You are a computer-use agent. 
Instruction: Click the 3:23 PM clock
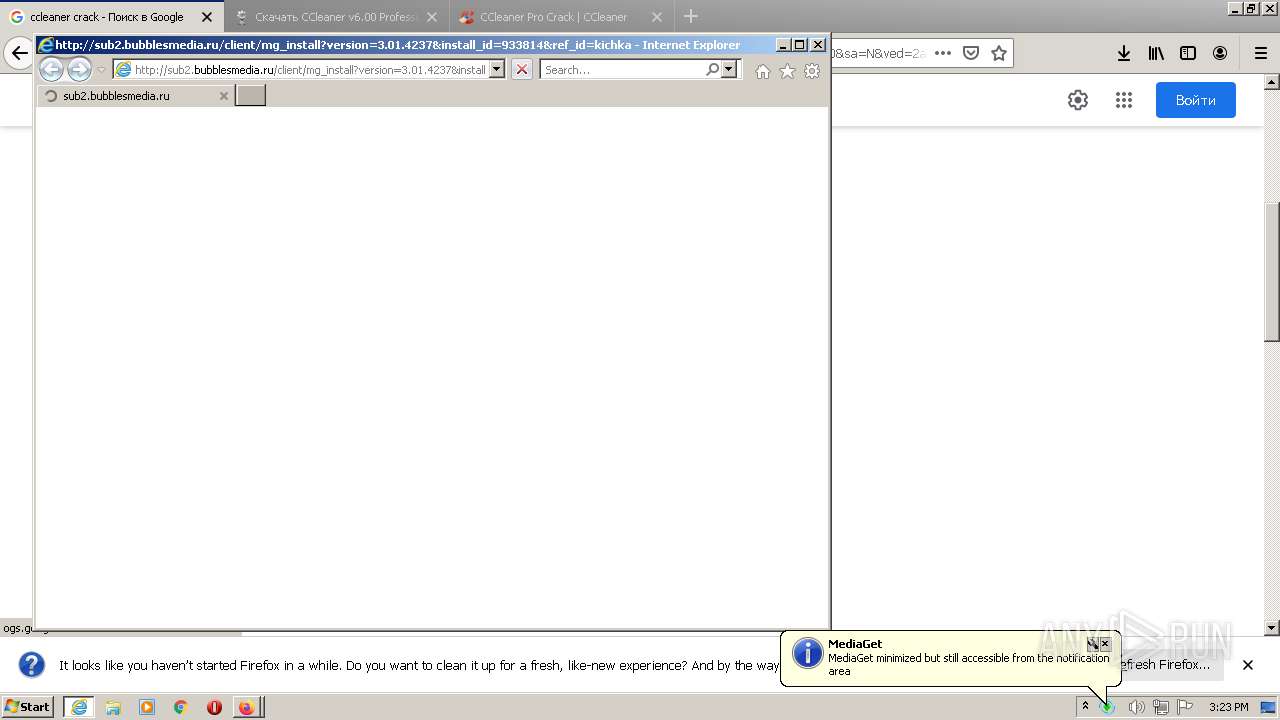coord(1228,707)
